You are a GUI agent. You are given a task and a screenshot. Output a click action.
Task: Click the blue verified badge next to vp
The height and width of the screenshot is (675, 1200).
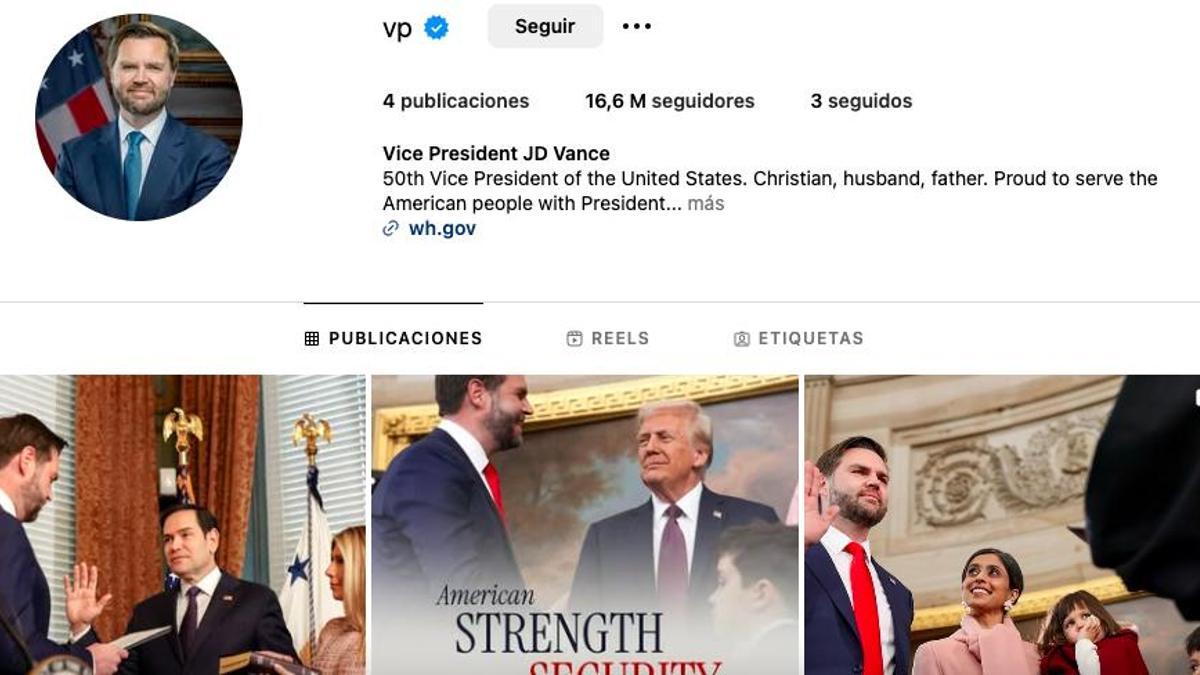coord(436,27)
